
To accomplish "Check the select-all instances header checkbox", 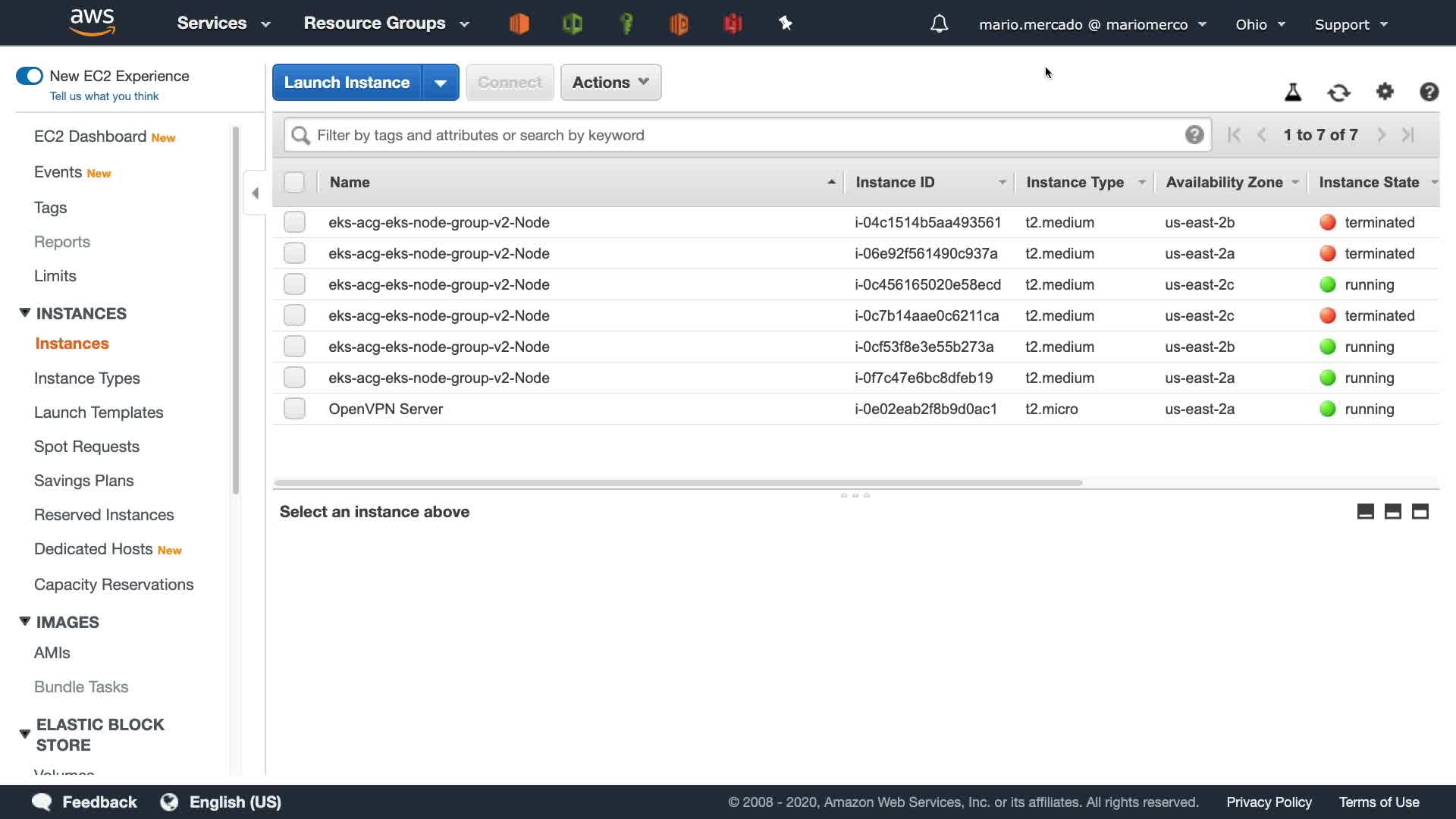I will point(294,182).
